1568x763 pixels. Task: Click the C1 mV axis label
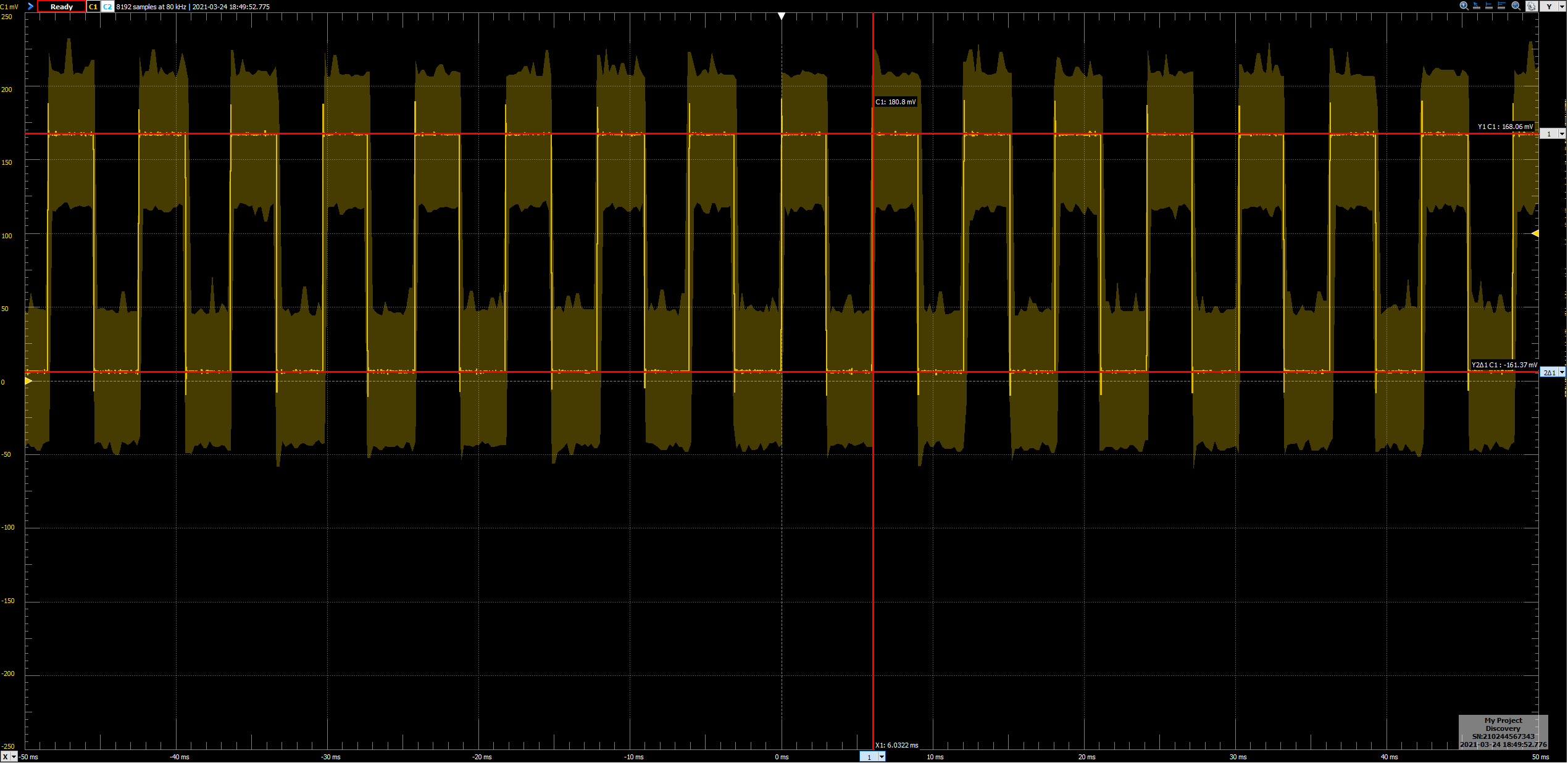9,7
